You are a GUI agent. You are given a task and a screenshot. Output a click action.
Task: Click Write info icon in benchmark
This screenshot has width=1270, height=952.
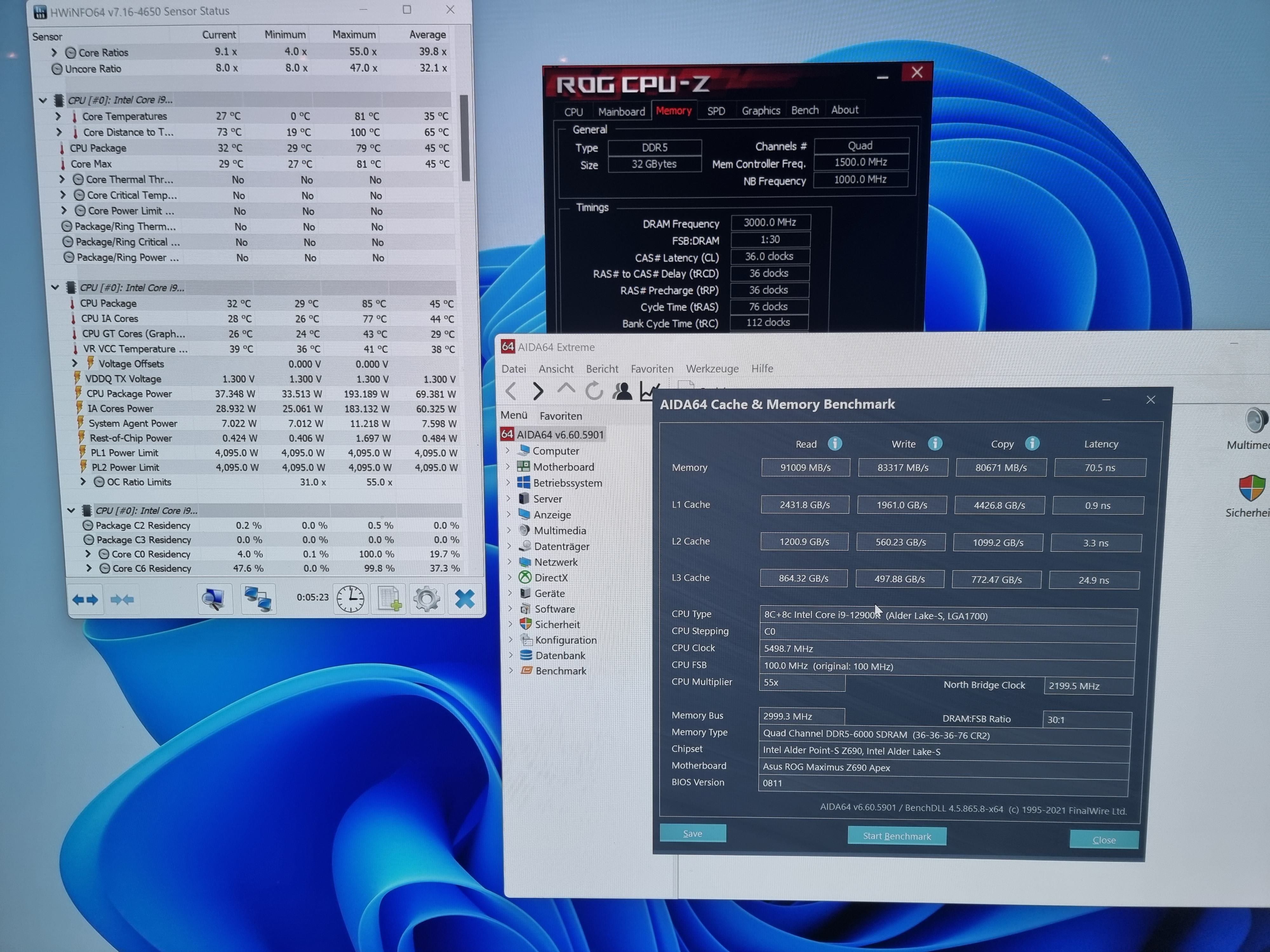935,444
